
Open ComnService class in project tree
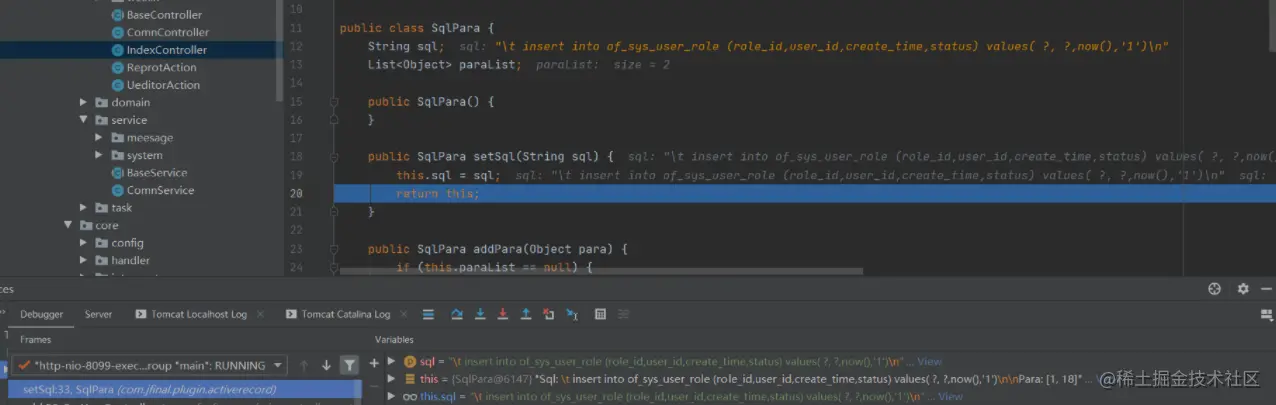tap(160, 190)
